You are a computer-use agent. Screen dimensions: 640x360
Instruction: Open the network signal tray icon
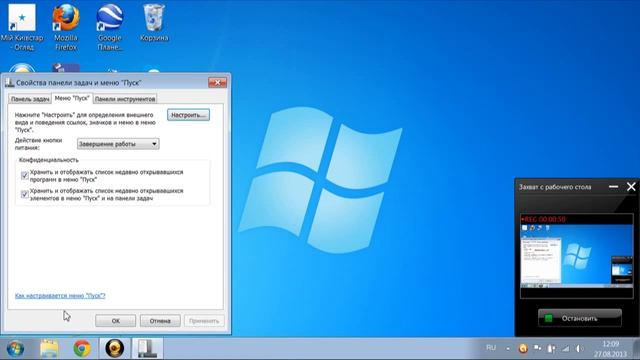click(566, 349)
